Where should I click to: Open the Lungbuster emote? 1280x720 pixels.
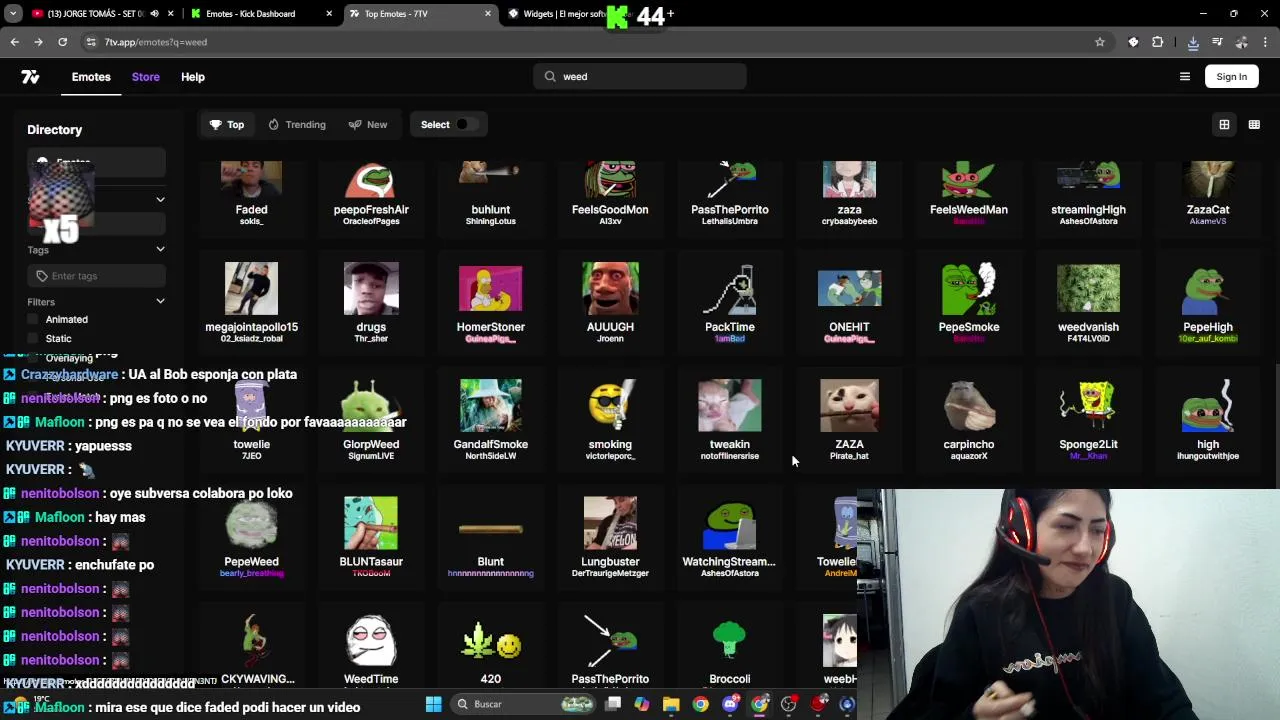click(610, 537)
